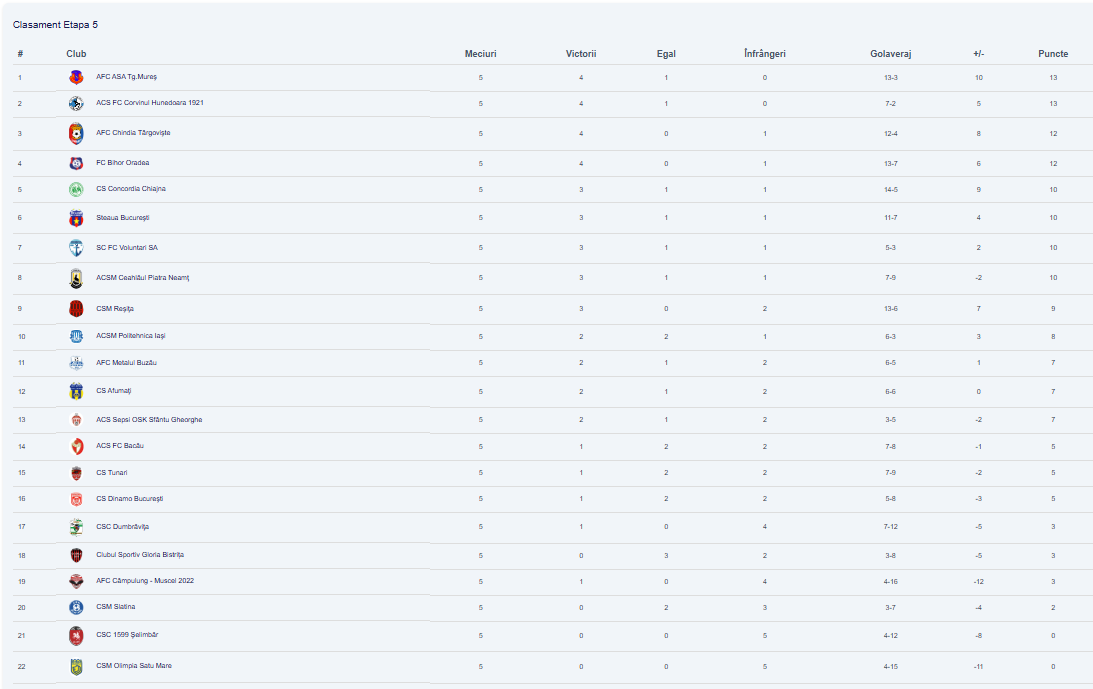
Task: Click the Puncte column header
Action: 1053,54
